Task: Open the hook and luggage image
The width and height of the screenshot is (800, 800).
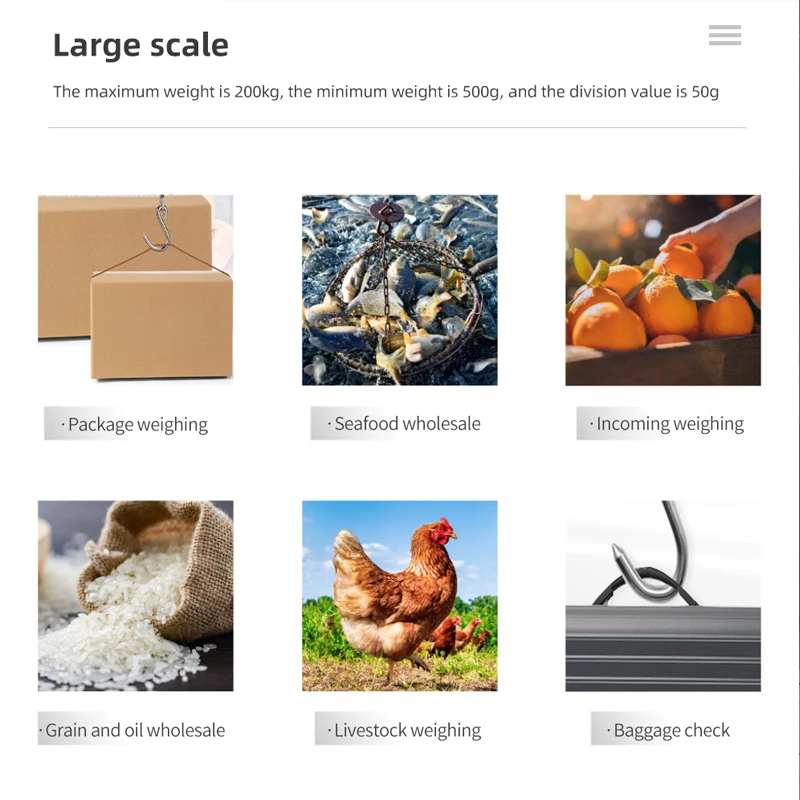Action: [x=663, y=596]
